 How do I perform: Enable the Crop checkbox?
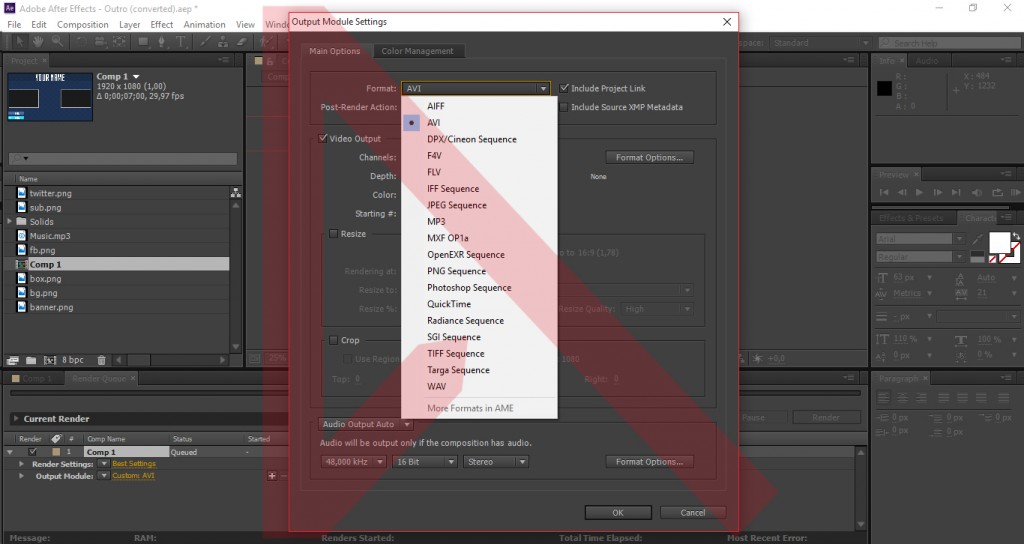pyautogui.click(x=333, y=340)
